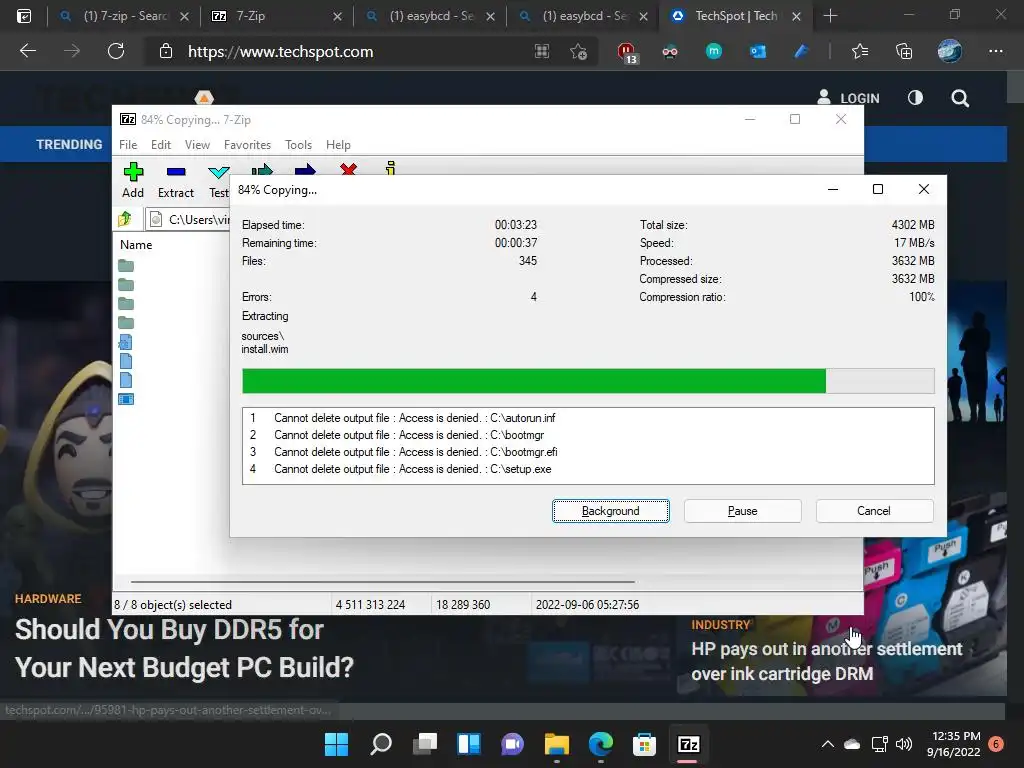The height and width of the screenshot is (768, 1024).
Task: Click the volume icon in system tray
Action: click(x=904, y=744)
